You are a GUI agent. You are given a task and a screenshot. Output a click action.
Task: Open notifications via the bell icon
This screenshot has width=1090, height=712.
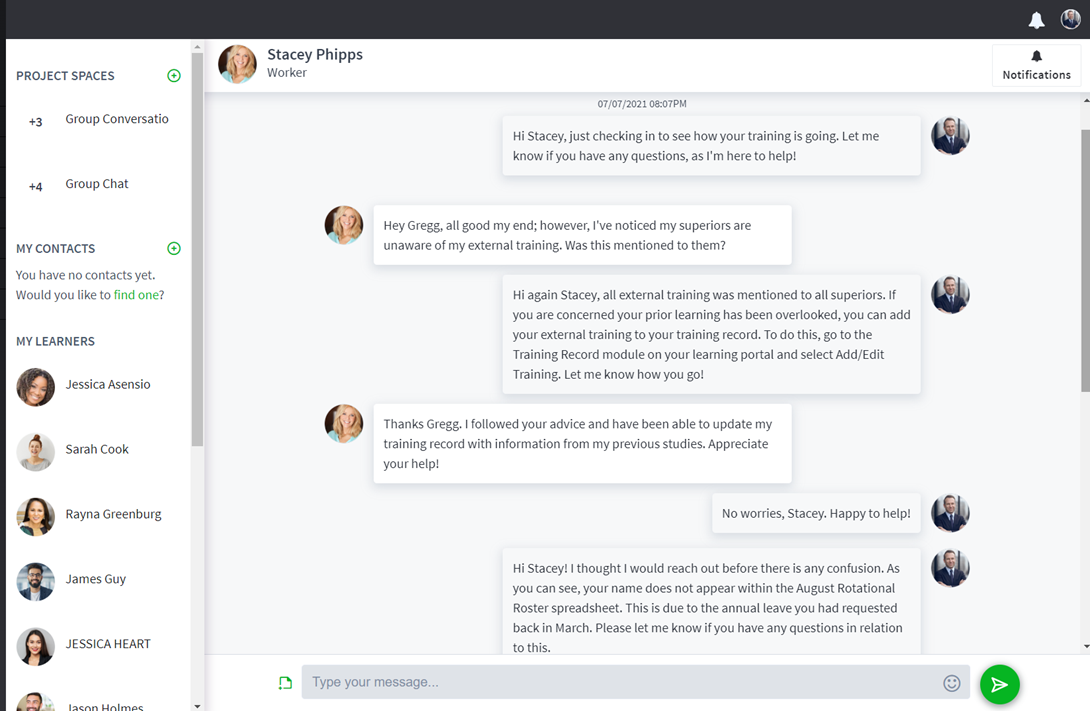[1036, 20]
